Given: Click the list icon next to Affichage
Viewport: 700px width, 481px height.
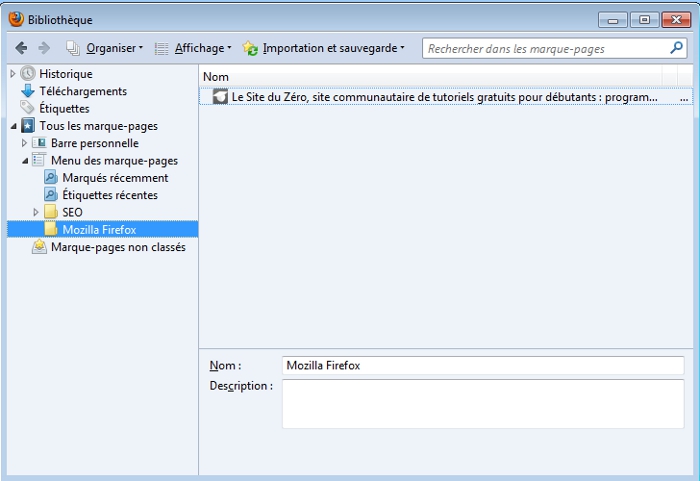Looking at the screenshot, I should (161, 48).
